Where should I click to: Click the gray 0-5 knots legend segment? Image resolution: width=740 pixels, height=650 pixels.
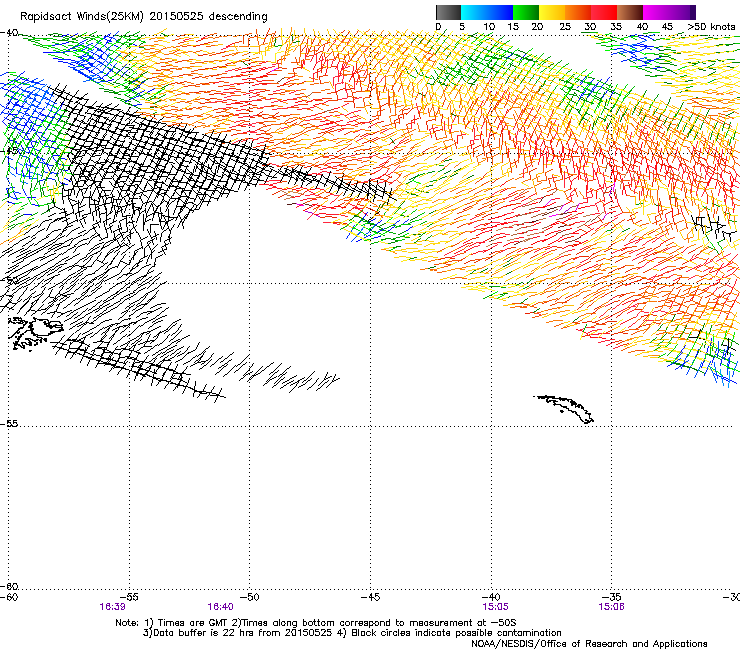click(448, 12)
